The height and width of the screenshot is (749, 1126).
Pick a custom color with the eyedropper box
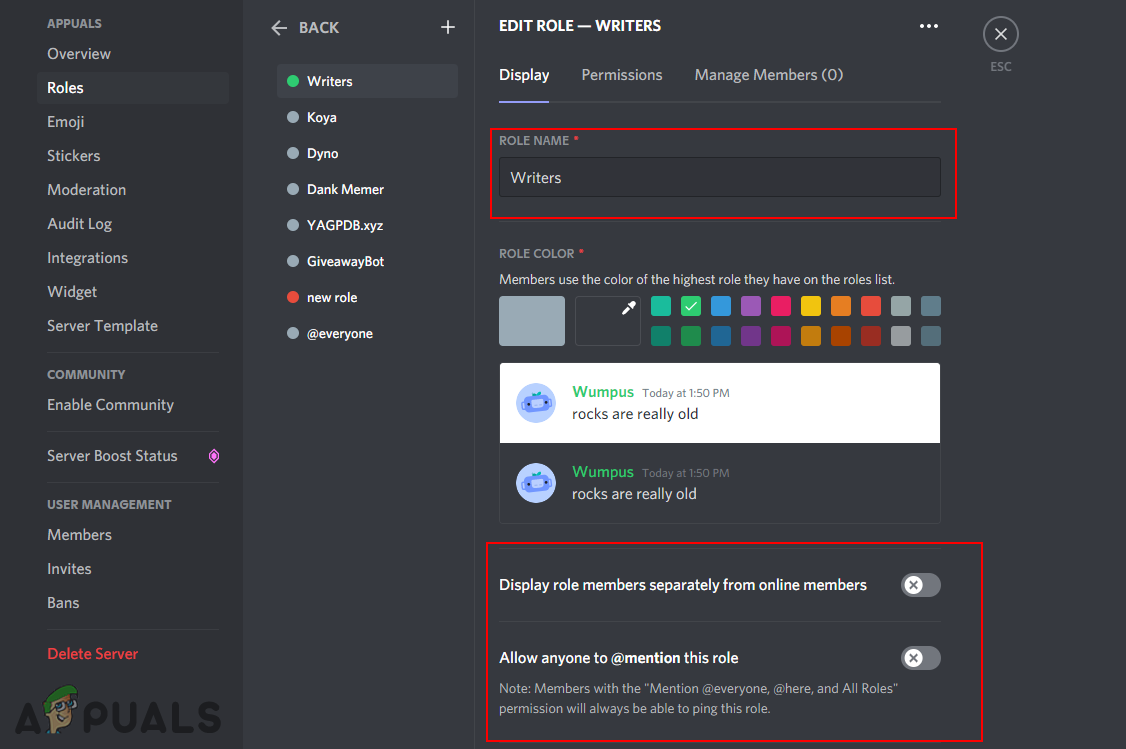[608, 321]
